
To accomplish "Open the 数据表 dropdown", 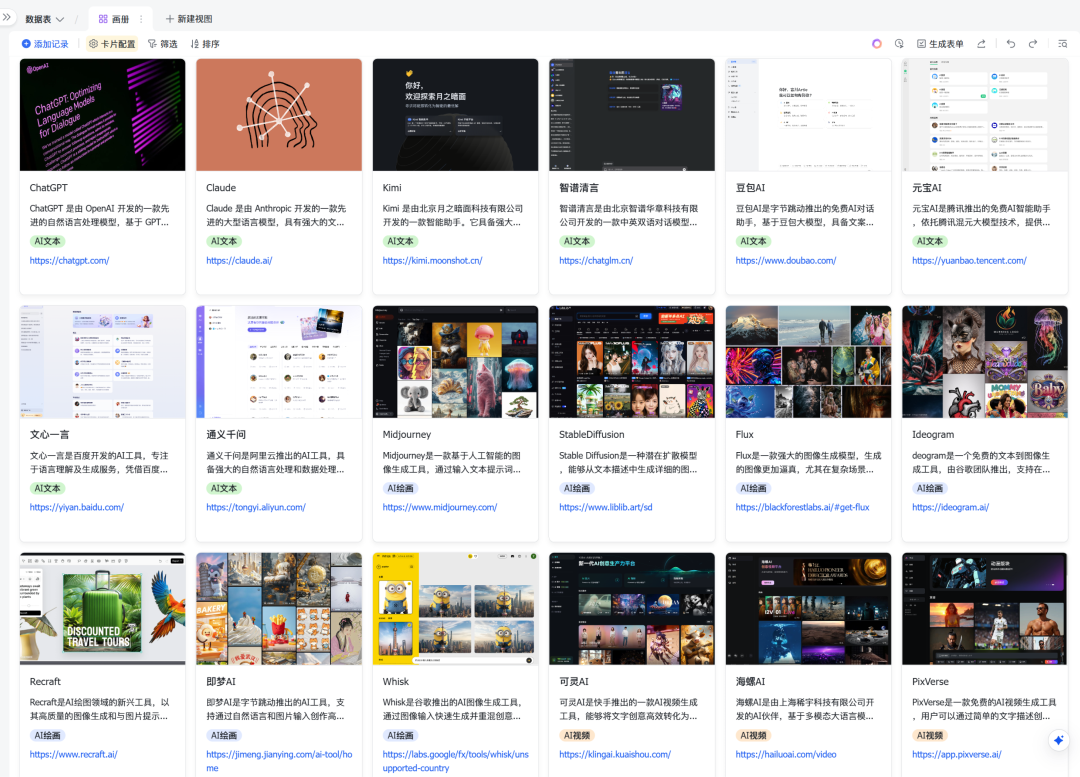I will 45,19.
